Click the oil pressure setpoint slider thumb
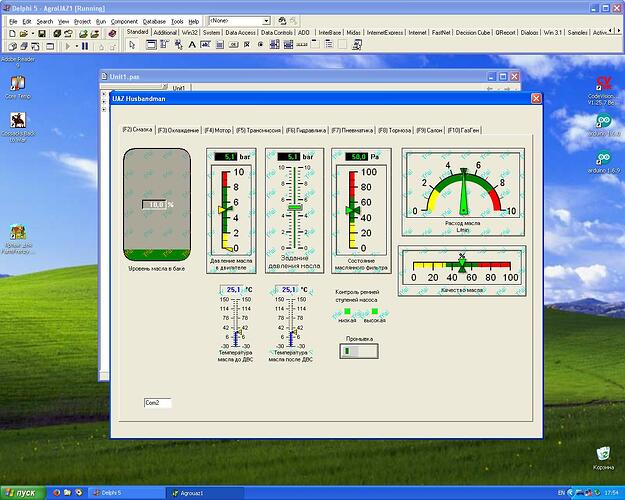This screenshot has height=500, width=625. tap(295, 208)
